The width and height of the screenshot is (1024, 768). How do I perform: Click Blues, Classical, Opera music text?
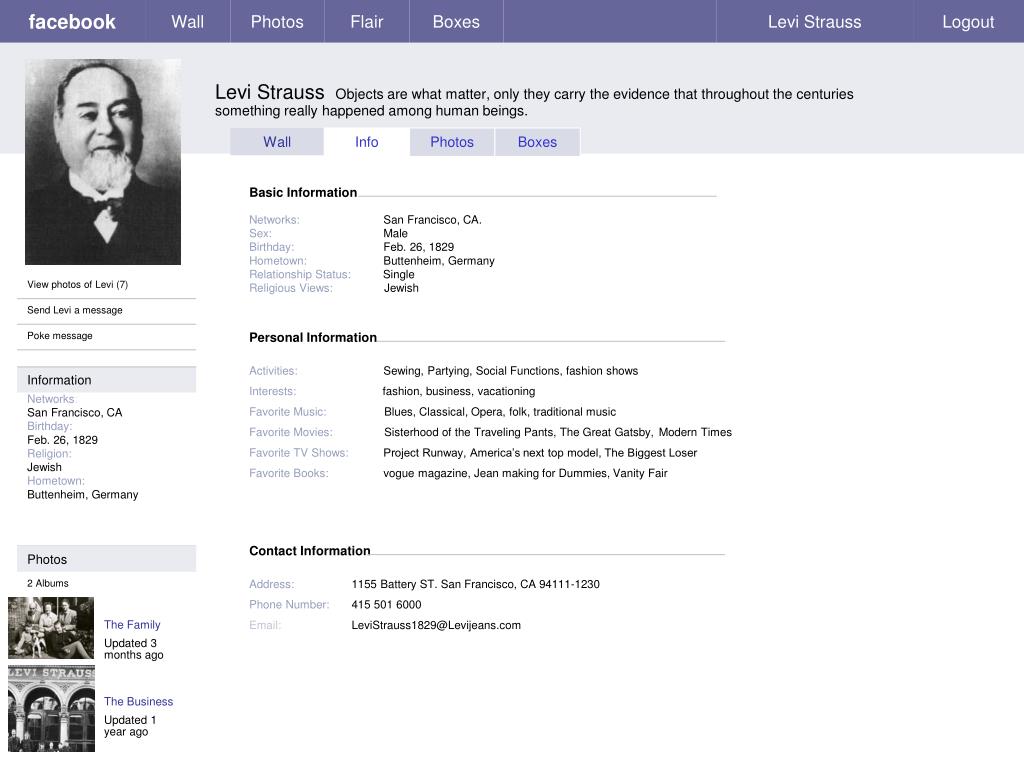pyautogui.click(x=500, y=412)
